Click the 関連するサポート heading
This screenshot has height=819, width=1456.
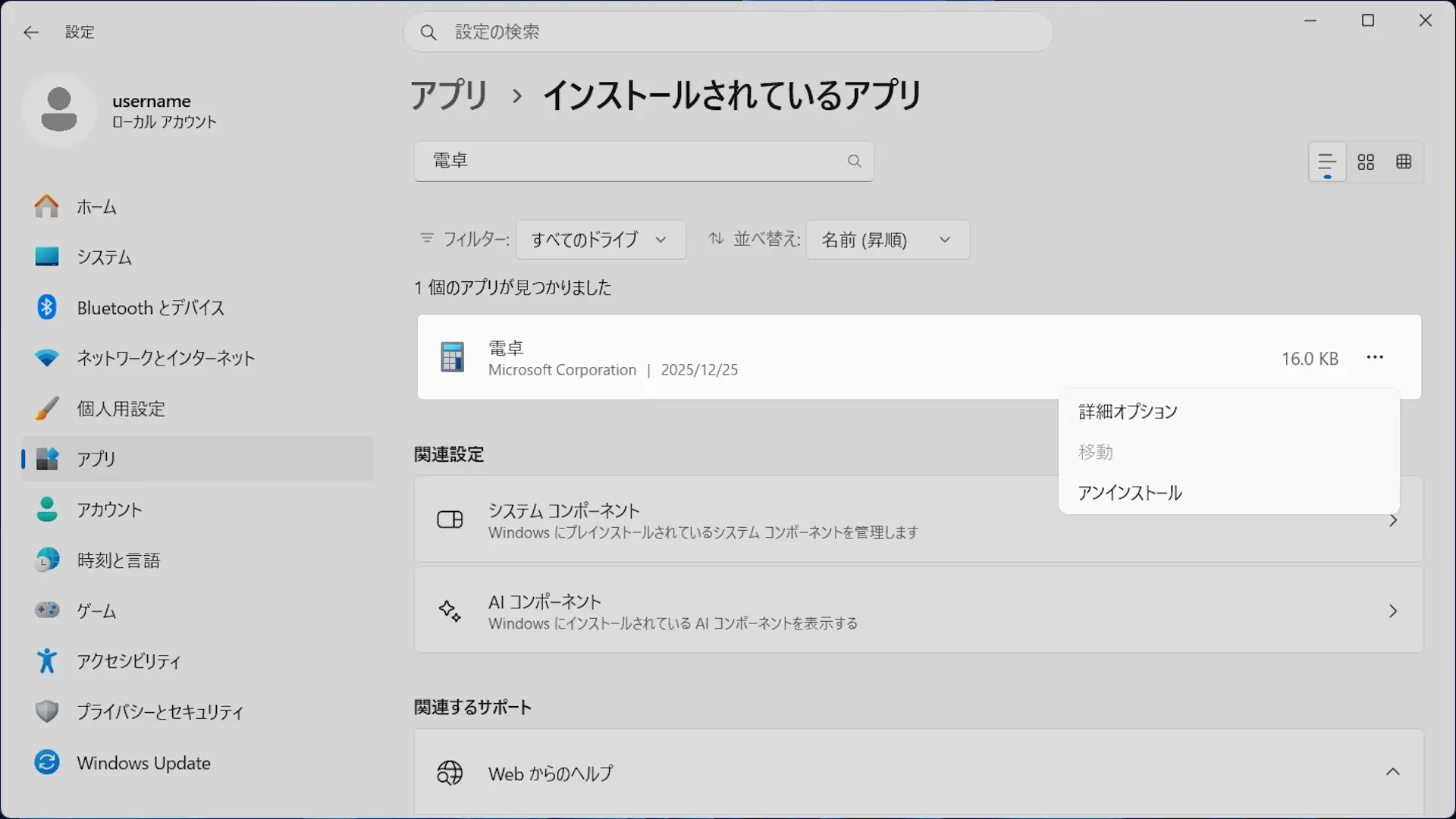point(472,707)
